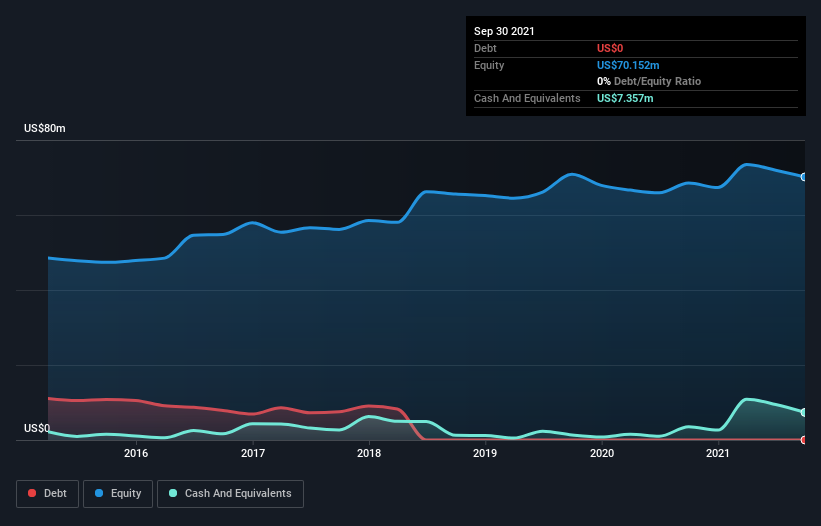Toggle the Cash And Equivalents legend button
This screenshot has width=821, height=526.
230,494
